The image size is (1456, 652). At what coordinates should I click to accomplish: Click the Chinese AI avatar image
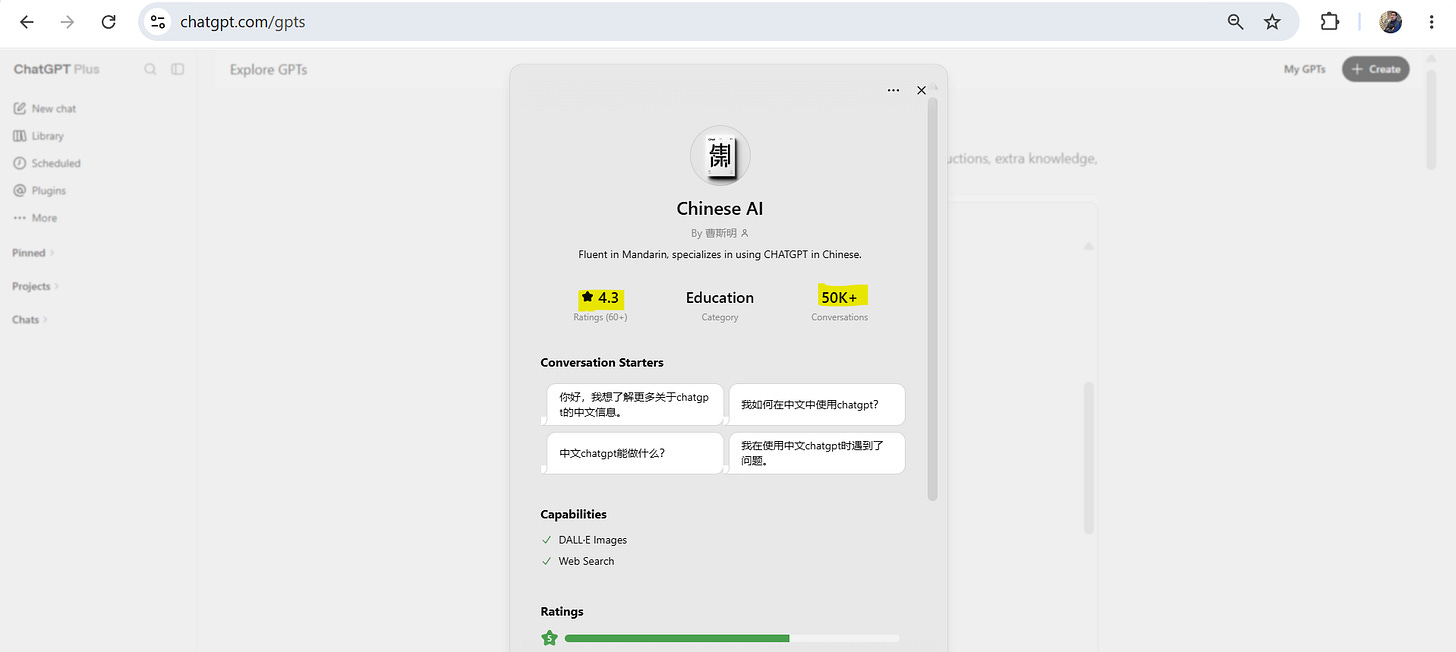click(720, 156)
